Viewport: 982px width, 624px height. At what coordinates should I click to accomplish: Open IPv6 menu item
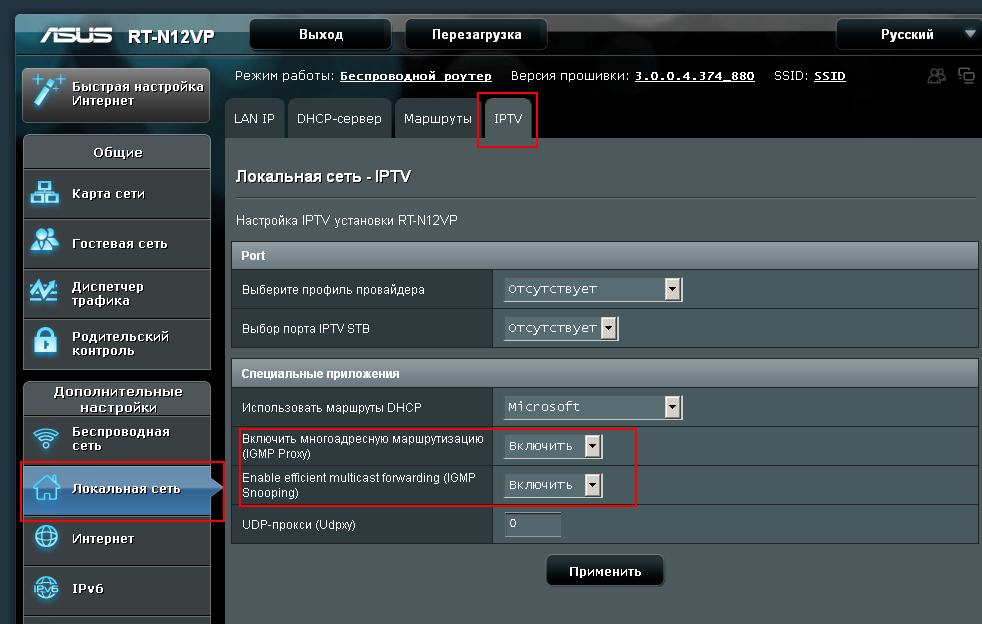pyautogui.click(x=116, y=589)
